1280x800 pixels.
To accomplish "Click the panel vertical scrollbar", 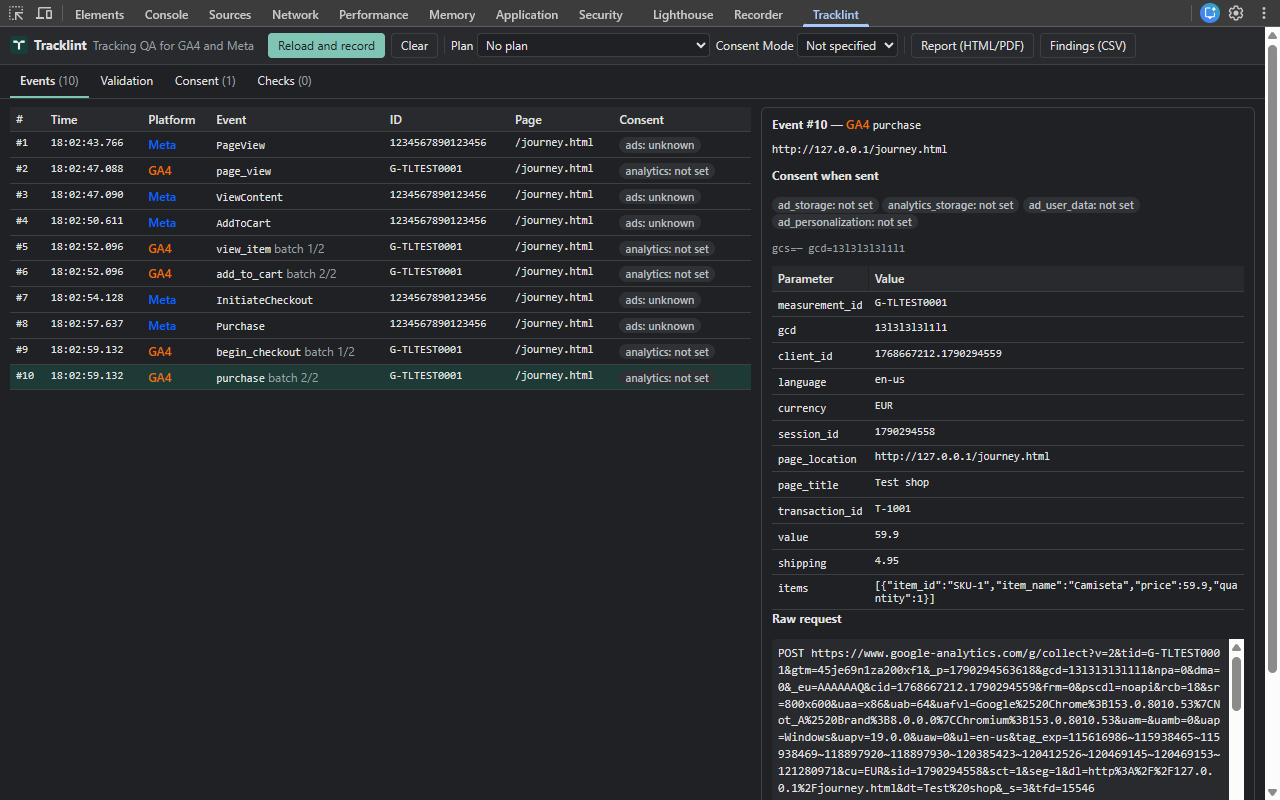I will tap(1272, 360).
